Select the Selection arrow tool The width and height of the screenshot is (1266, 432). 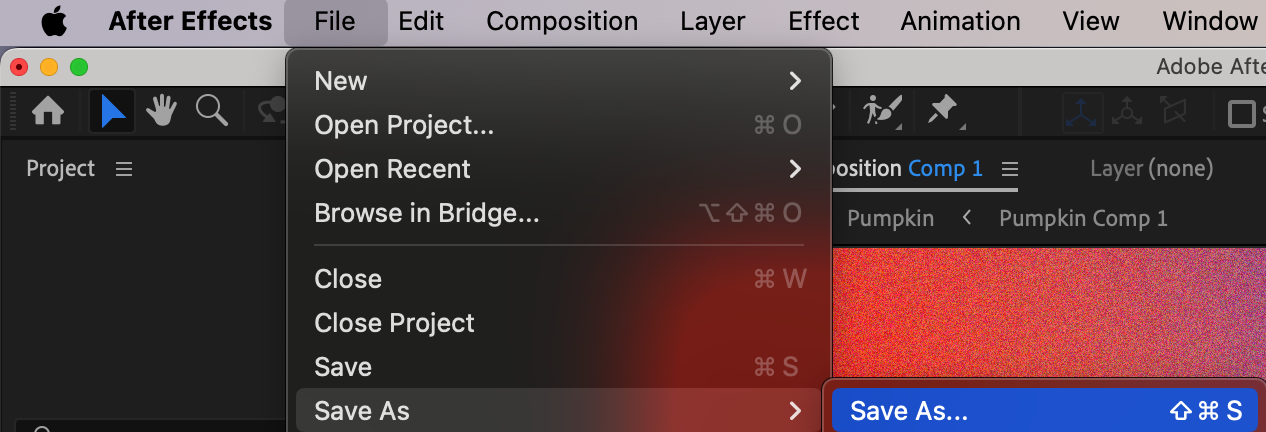click(x=112, y=112)
